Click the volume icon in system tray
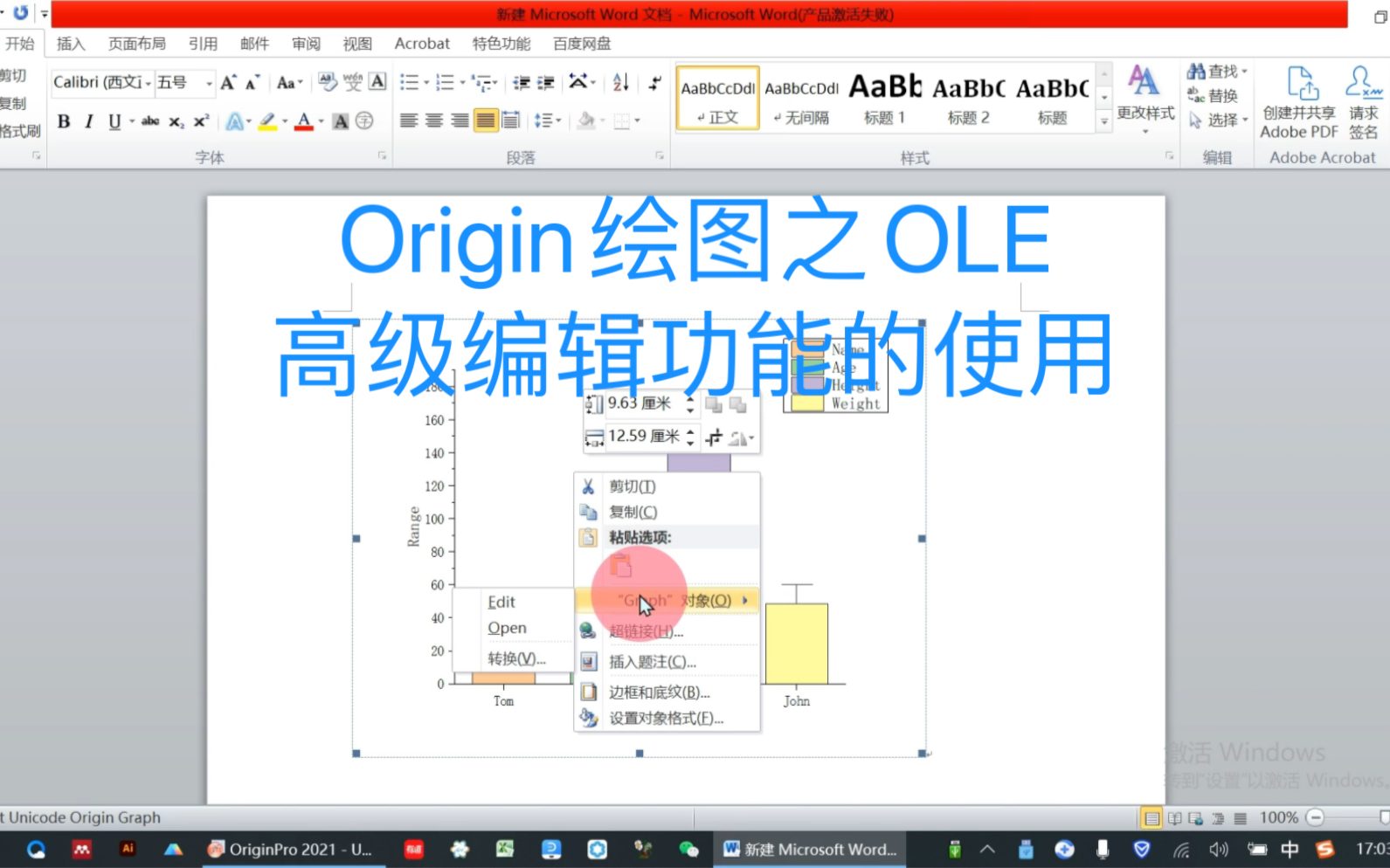This screenshot has height=868, width=1390. click(x=1218, y=849)
